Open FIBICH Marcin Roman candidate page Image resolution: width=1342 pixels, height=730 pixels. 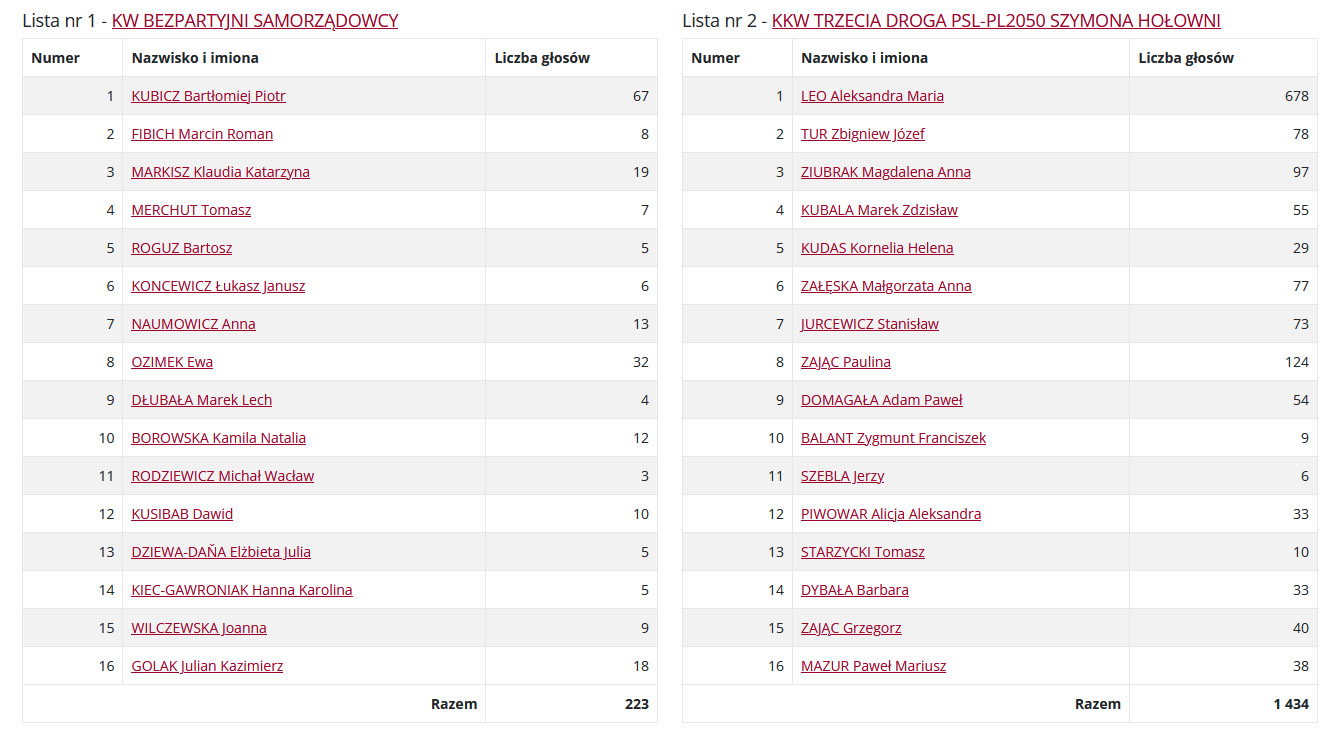[202, 134]
